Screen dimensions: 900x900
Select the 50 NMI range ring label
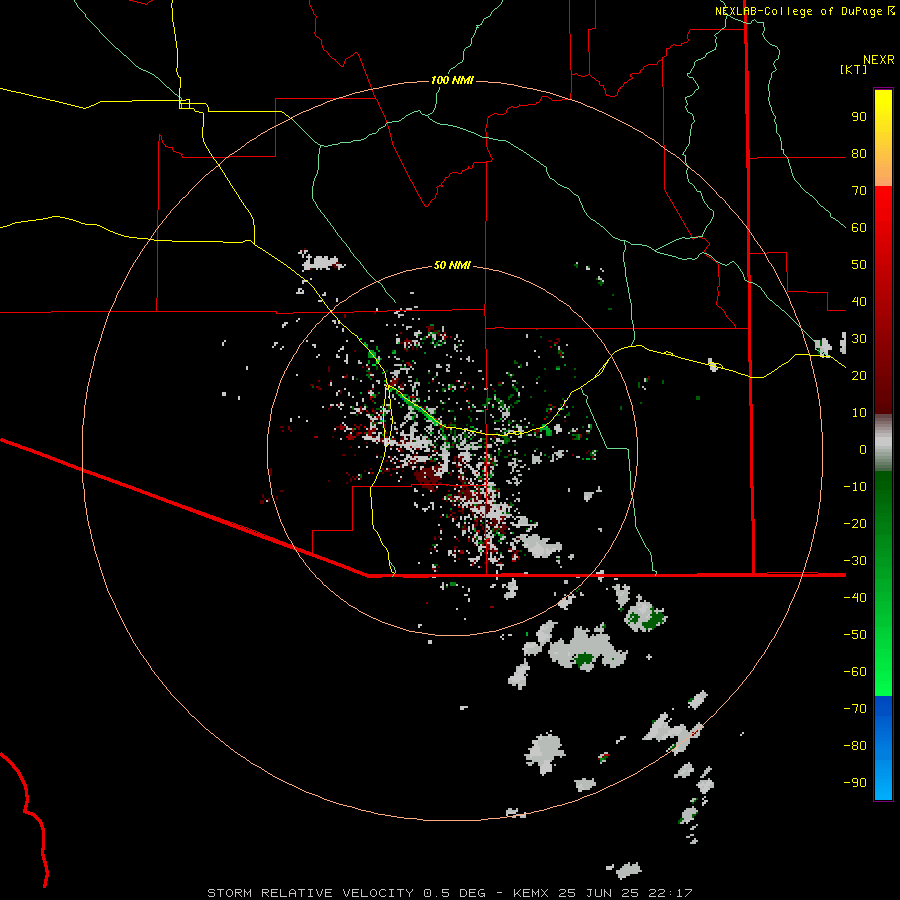point(452,265)
